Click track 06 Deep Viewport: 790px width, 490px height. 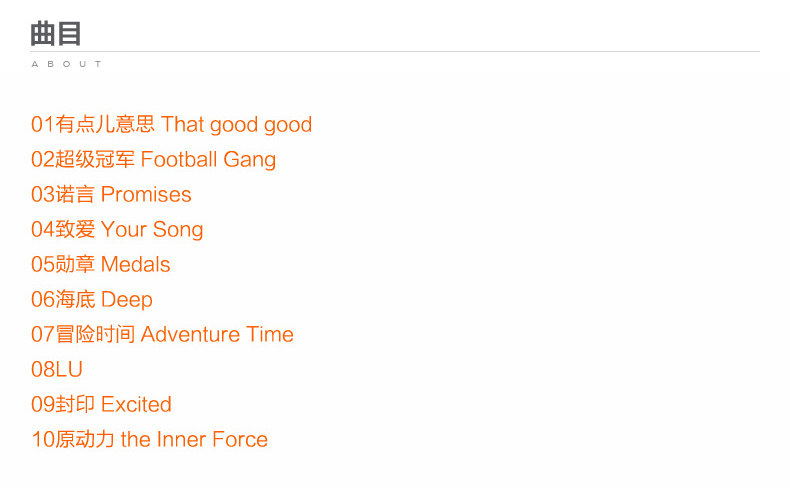pyautogui.click(x=92, y=300)
